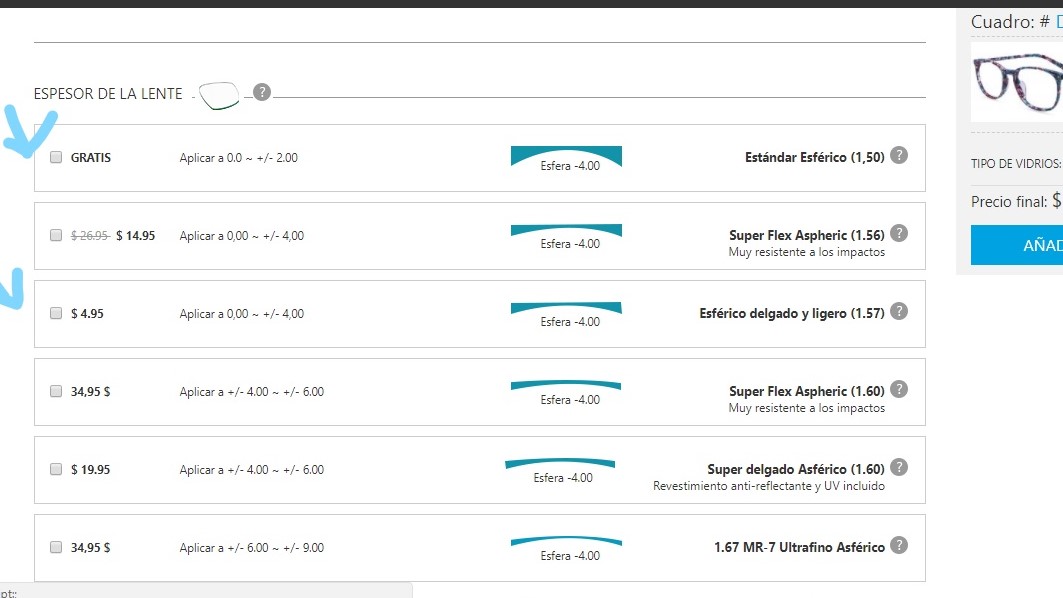Click the blue add-to-cart button

[x=1017, y=245]
